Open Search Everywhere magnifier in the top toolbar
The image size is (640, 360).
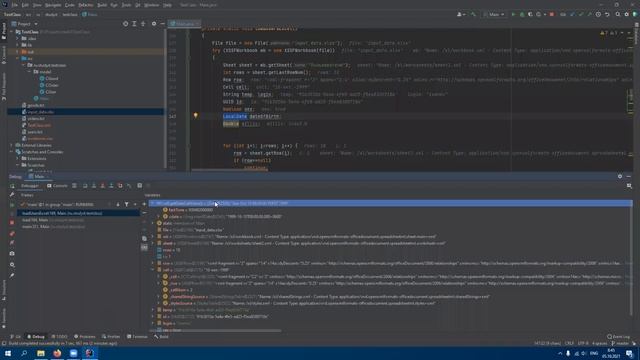coord(618,14)
